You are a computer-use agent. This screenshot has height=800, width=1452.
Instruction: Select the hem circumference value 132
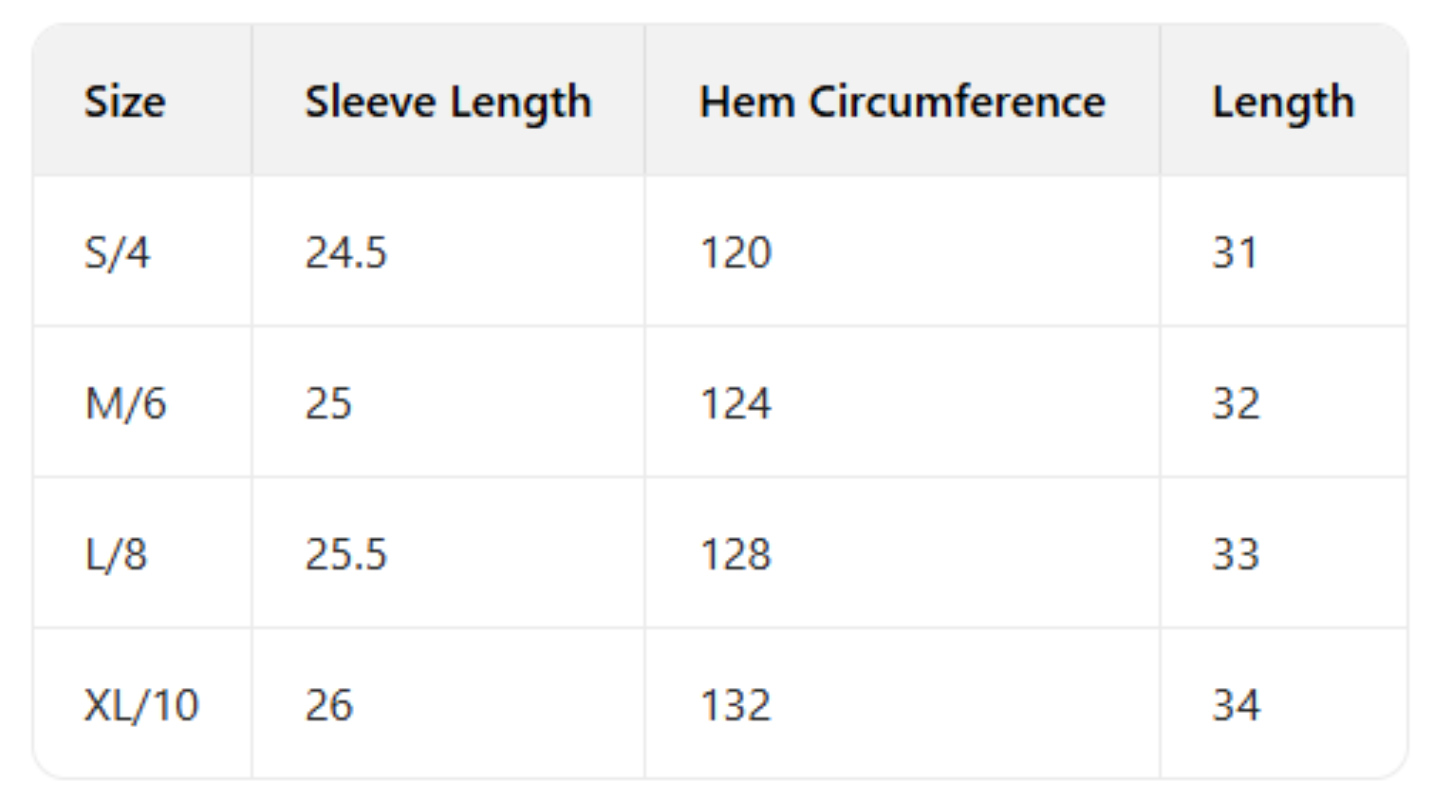click(x=736, y=706)
